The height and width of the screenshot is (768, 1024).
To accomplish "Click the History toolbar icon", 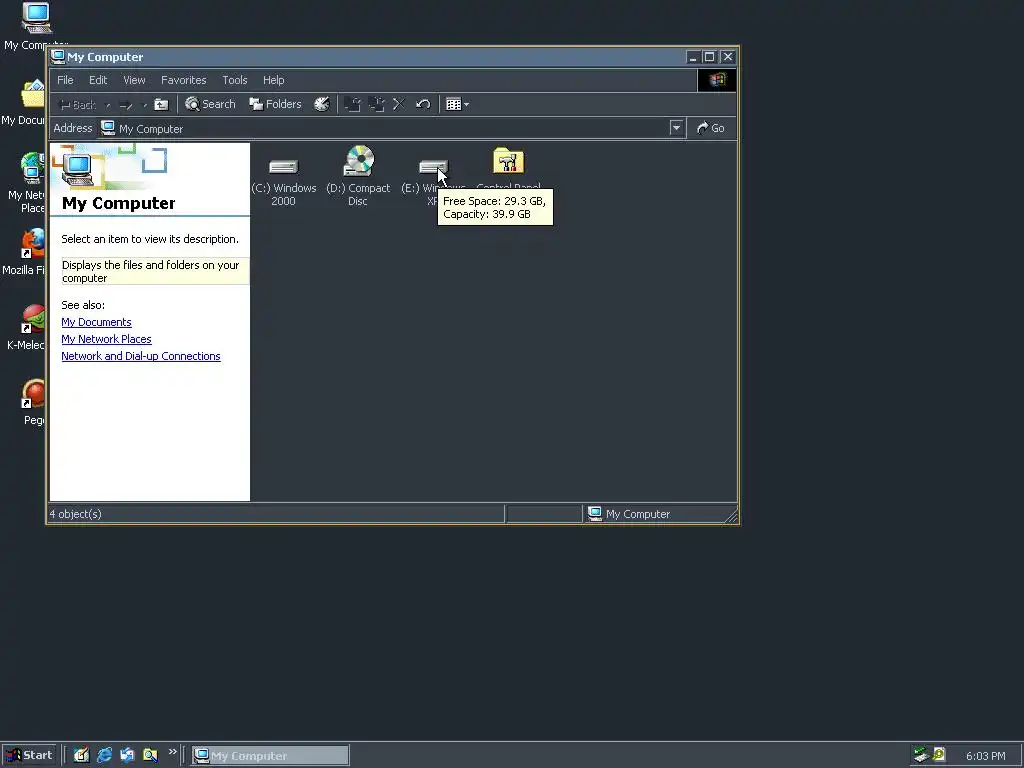I will pyautogui.click(x=321, y=104).
